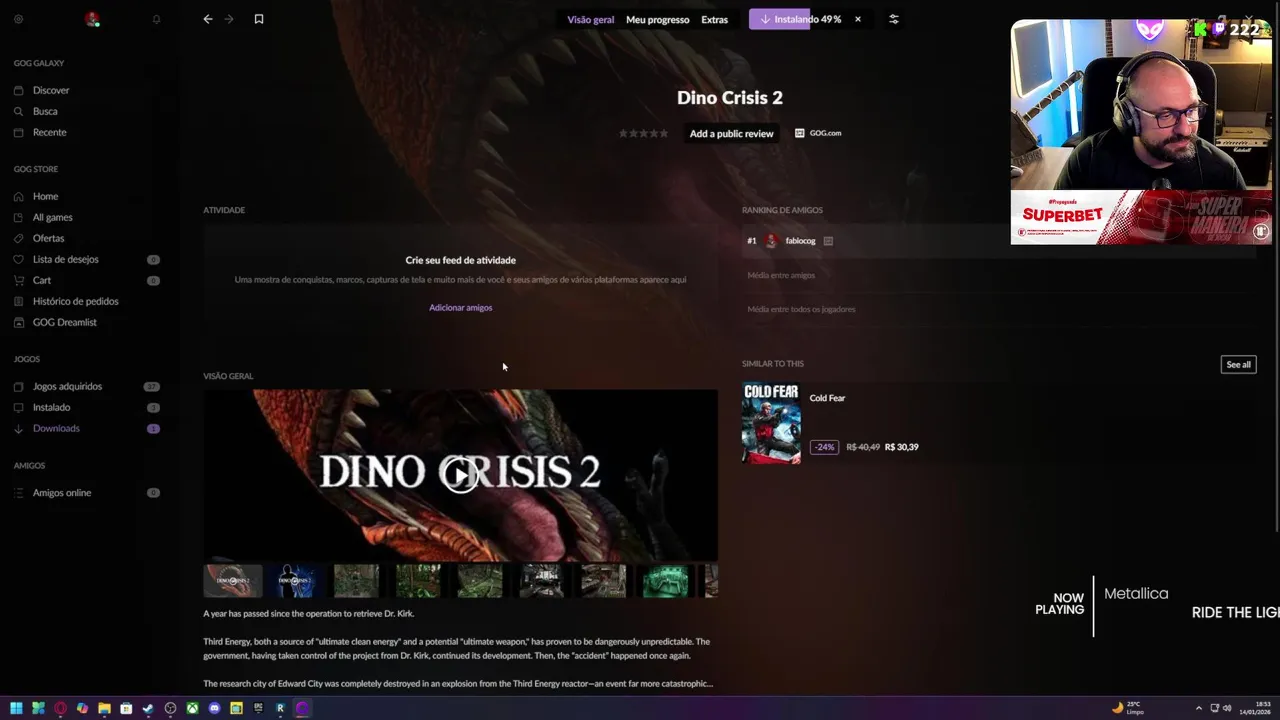Open the Cold Fear title link

(827, 398)
